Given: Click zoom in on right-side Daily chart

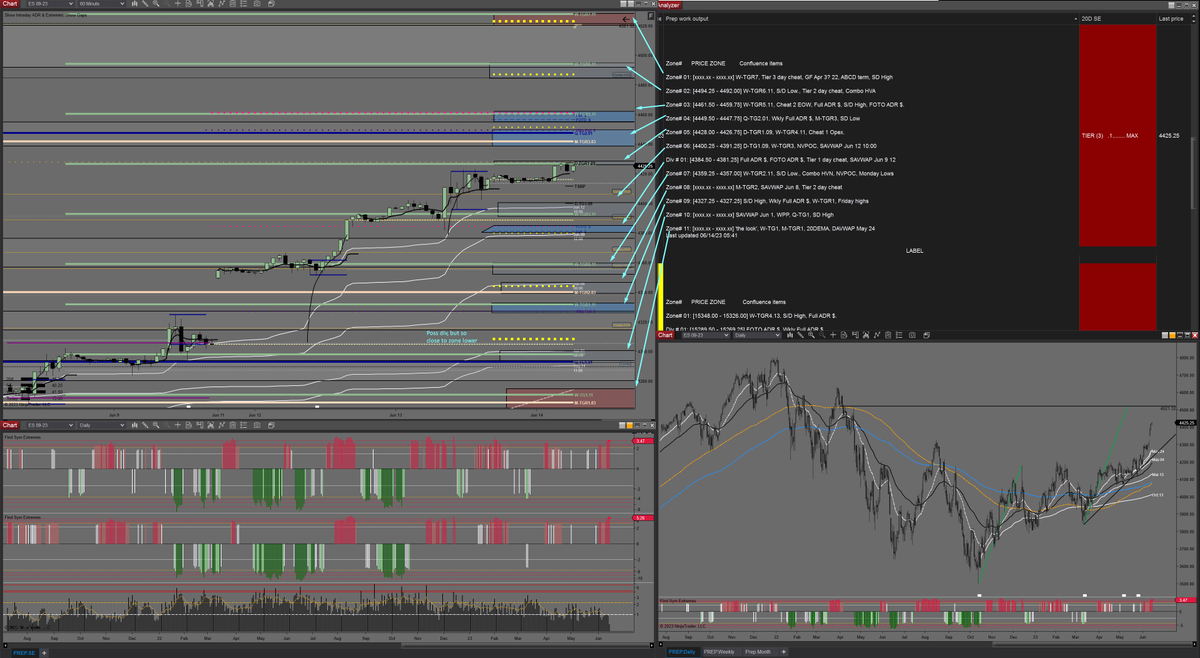Looking at the screenshot, I should [x=811, y=335].
